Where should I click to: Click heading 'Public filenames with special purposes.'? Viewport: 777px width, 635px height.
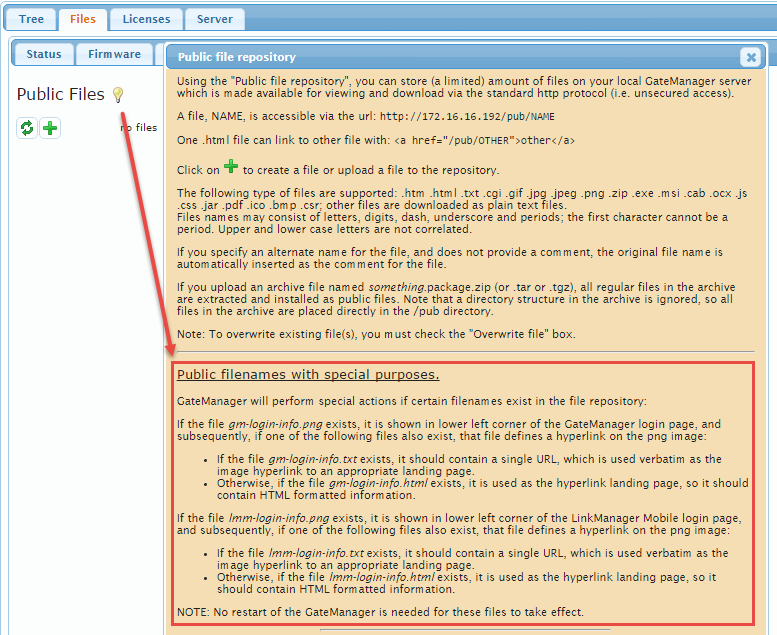308,374
